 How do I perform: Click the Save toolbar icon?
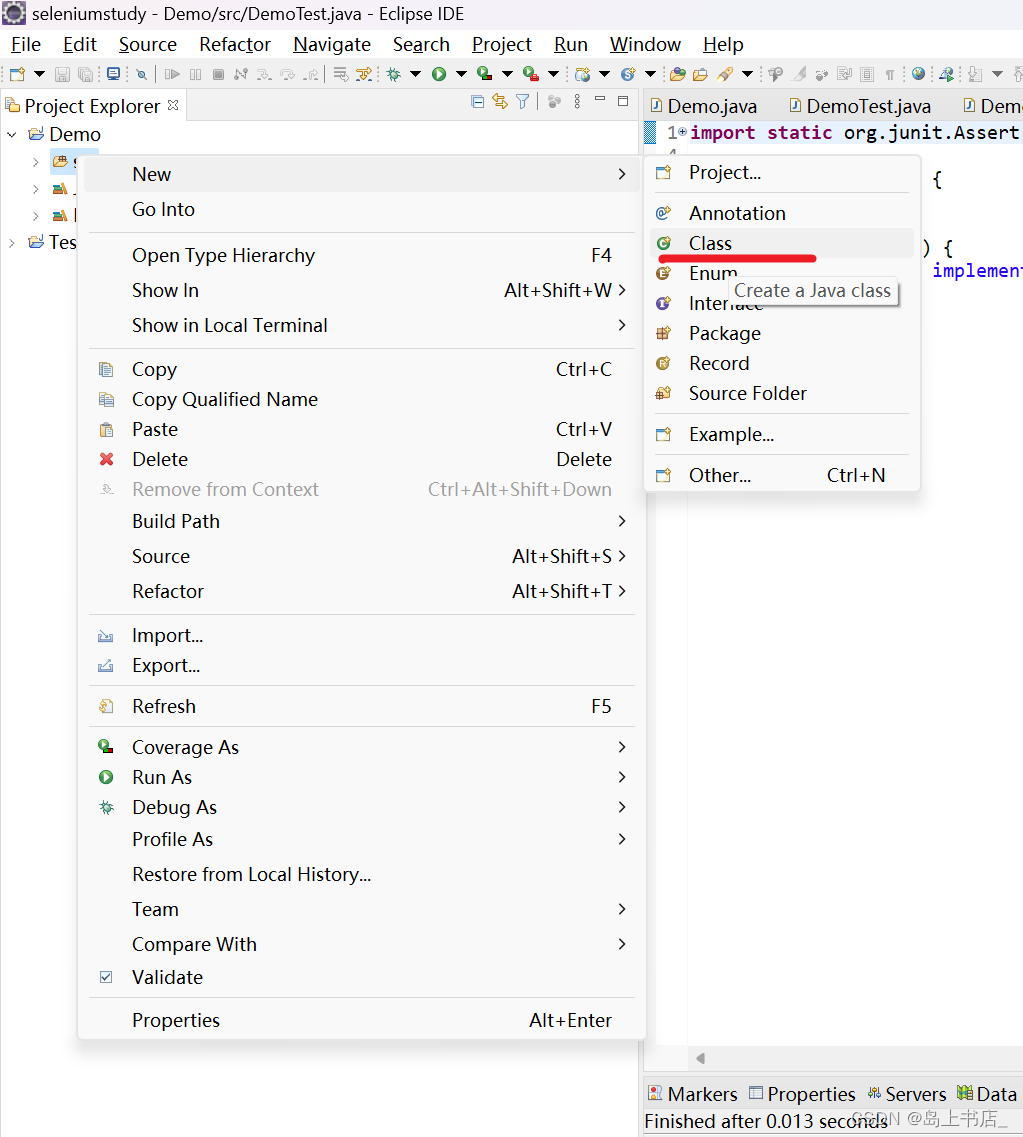click(x=62, y=74)
